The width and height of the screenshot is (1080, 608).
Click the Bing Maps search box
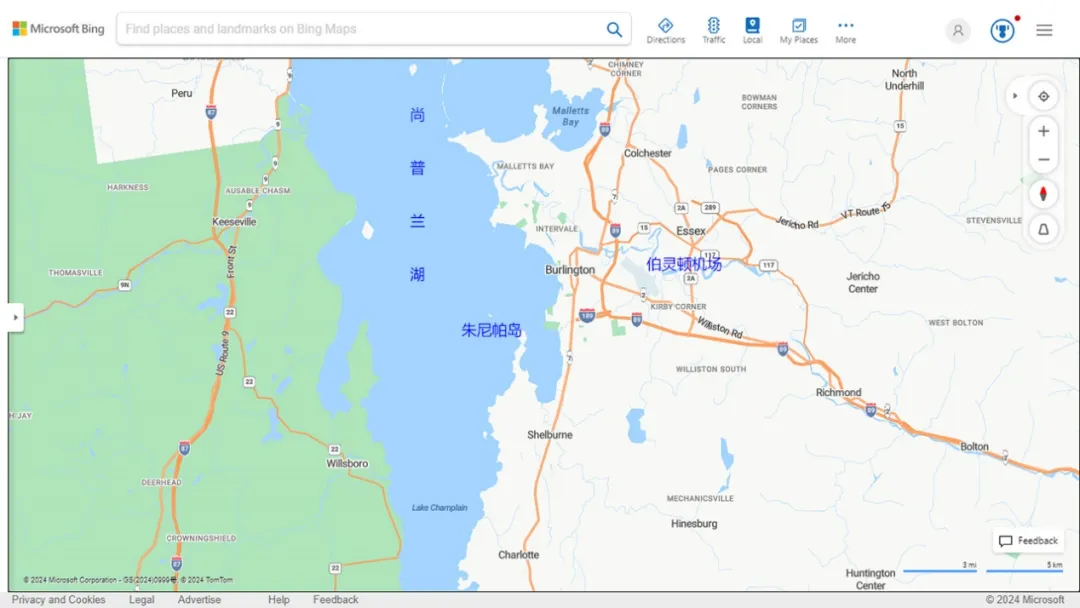(x=360, y=29)
